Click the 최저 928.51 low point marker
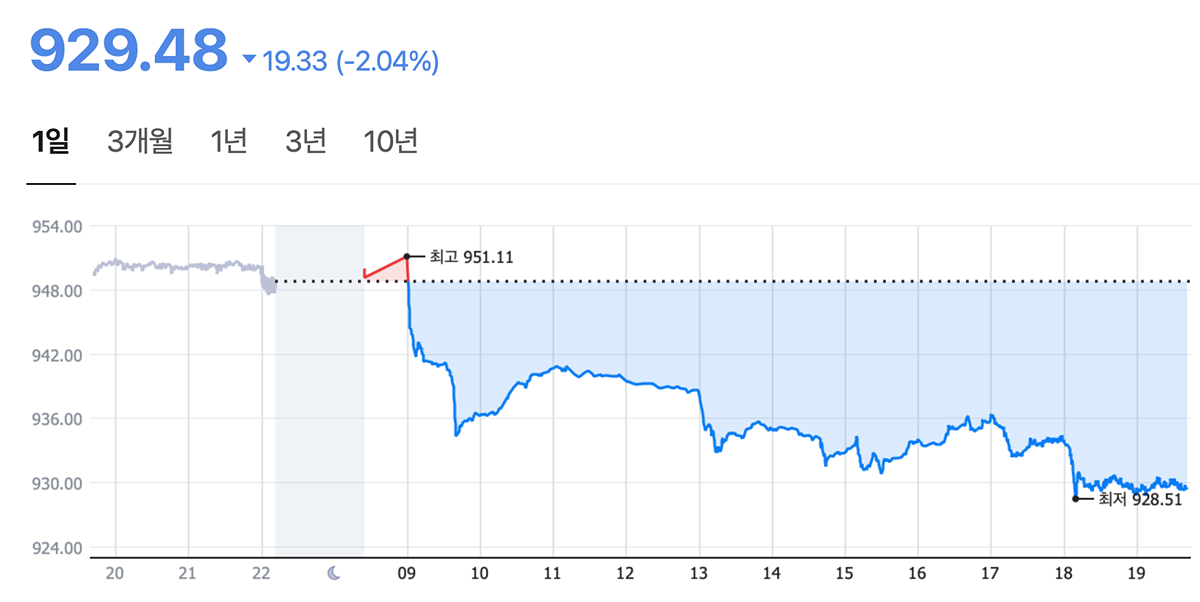The image size is (1200, 602). coord(1075,498)
